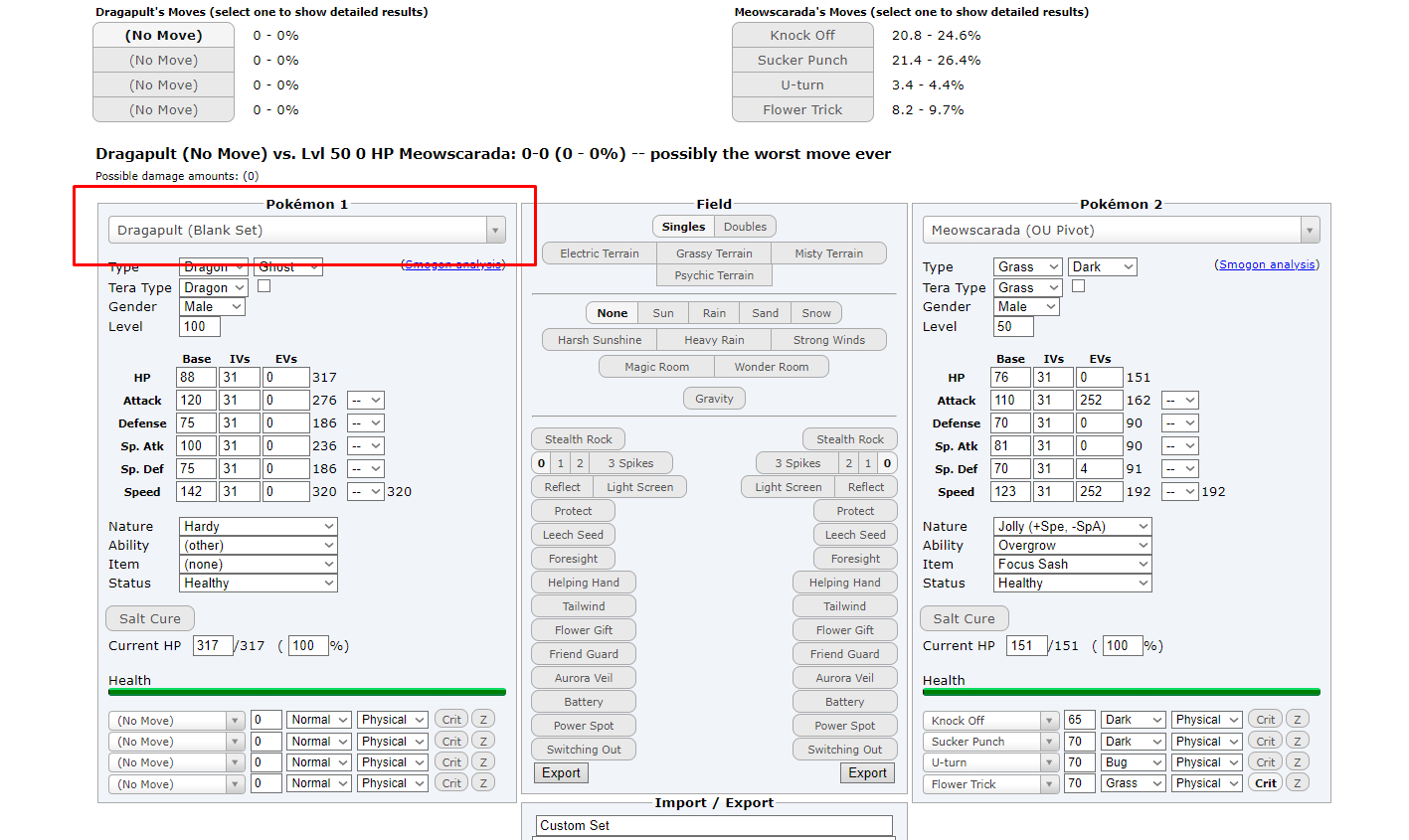Open Meowscarada's Smogon analysis link
This screenshot has width=1409, height=840.
point(1267,264)
